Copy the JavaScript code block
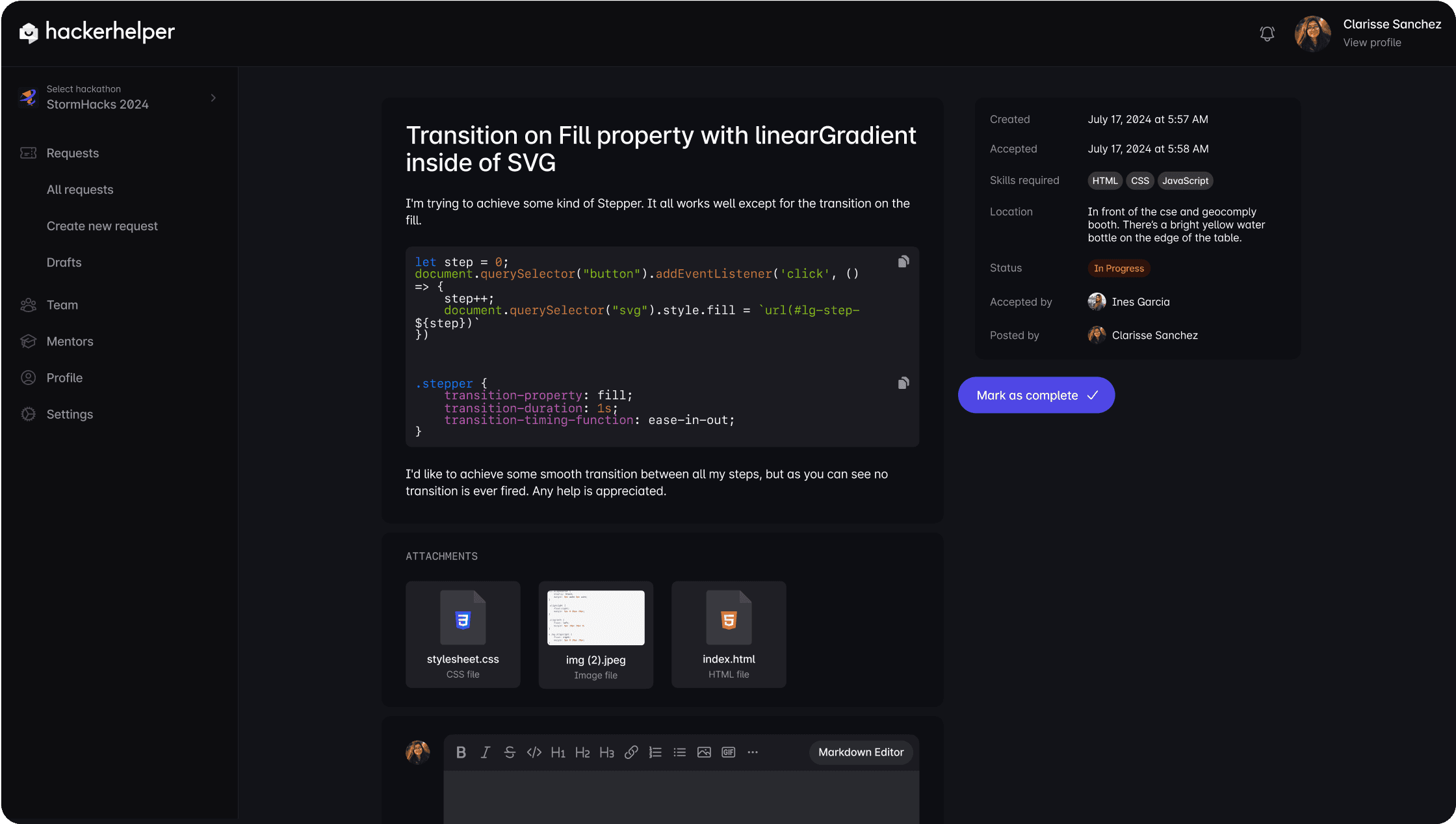This screenshot has height=824, width=1456. click(903, 261)
